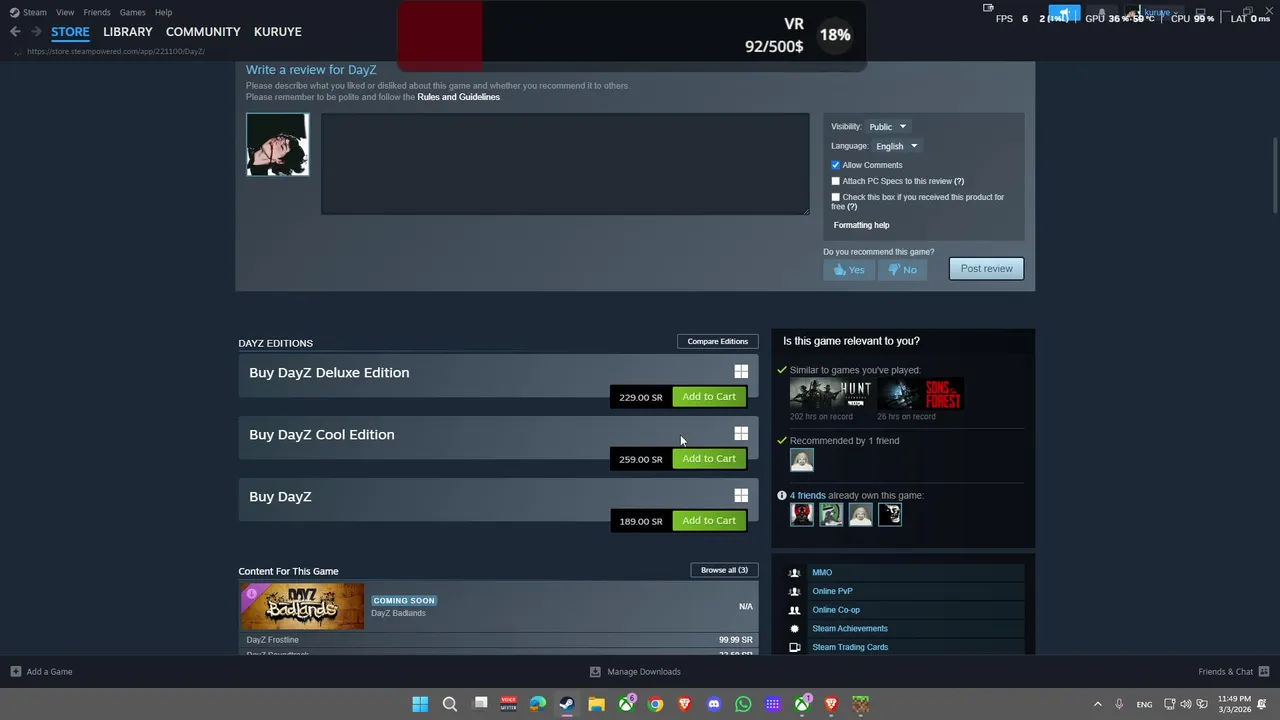Click the Online Co-op feature icon
The width and height of the screenshot is (1280, 720).
pos(795,610)
